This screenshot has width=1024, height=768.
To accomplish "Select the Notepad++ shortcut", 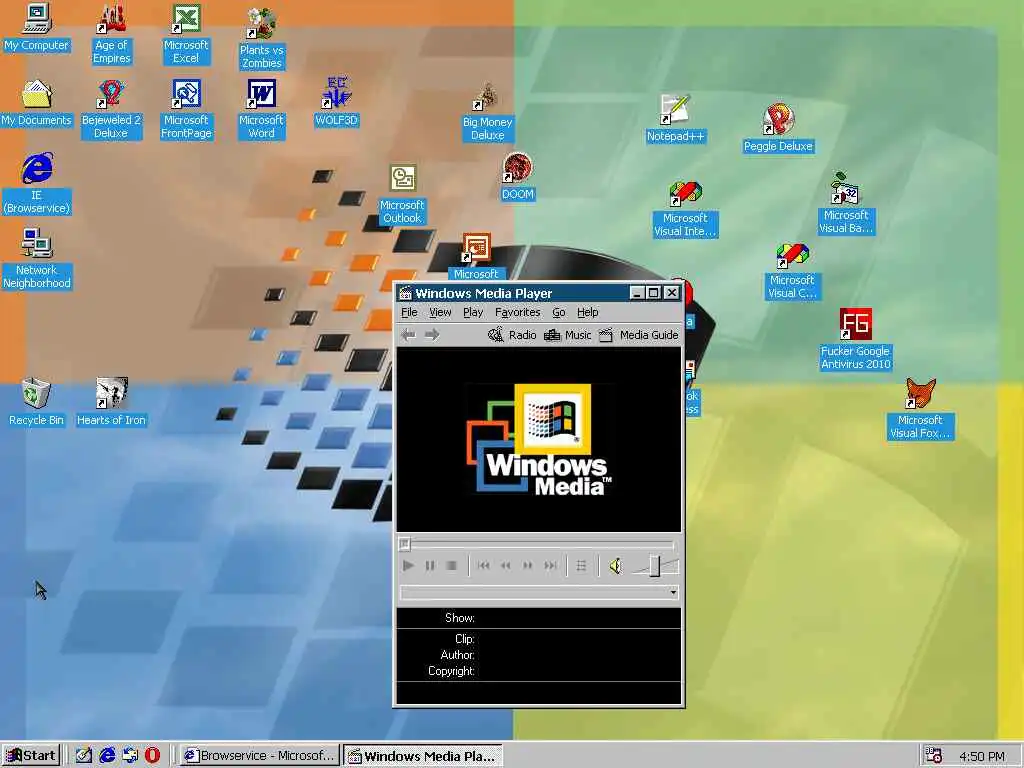I will 675,119.
